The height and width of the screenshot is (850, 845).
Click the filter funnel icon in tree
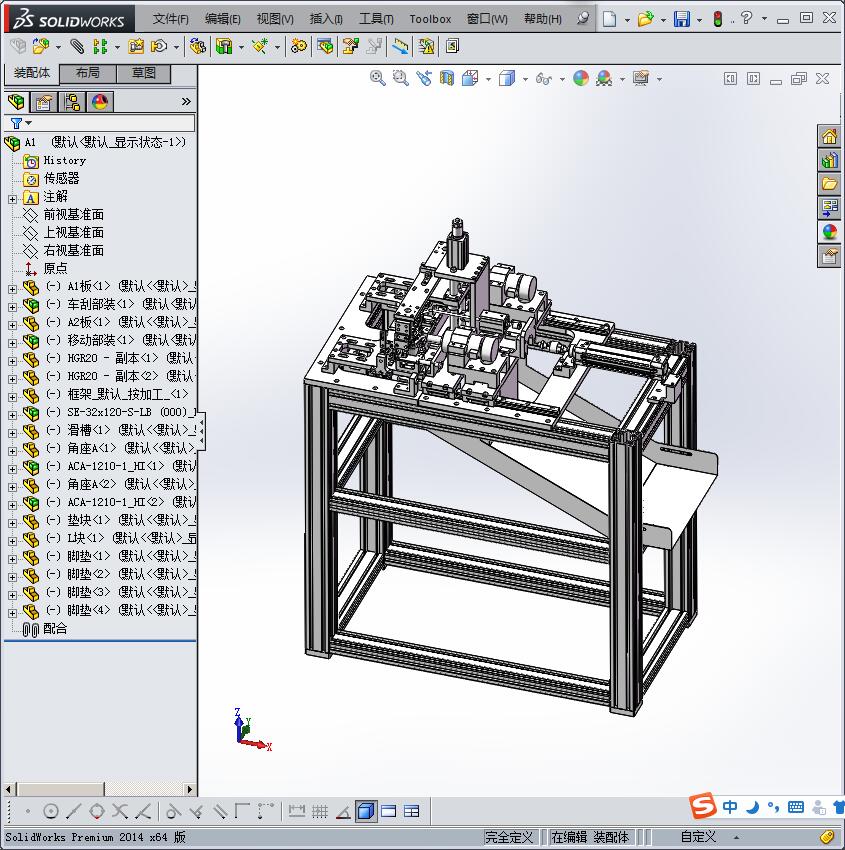pyautogui.click(x=16, y=123)
